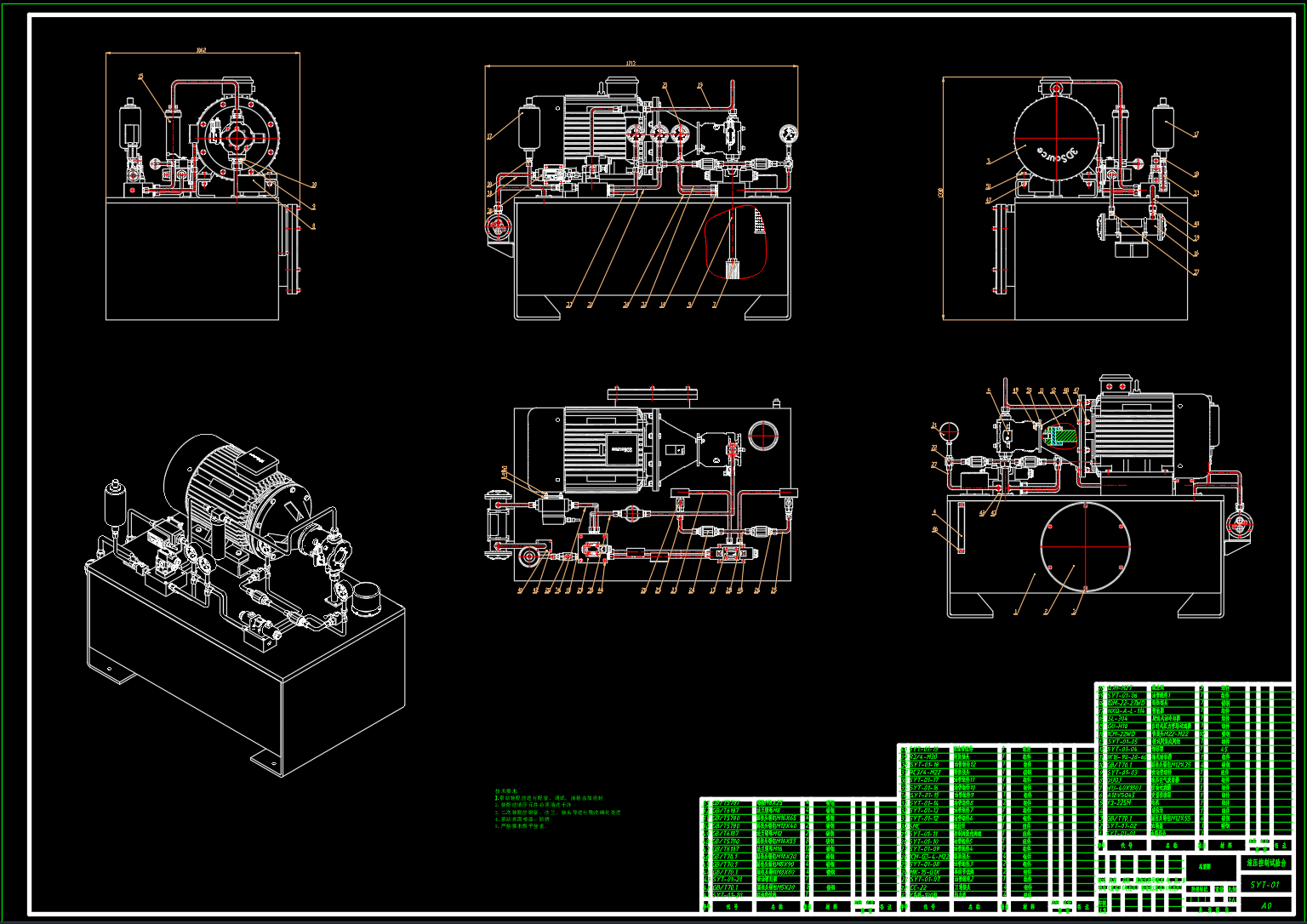Click the drawing number 'SYT-01' in title block
Viewport: 1307px width, 924px height.
(x=1265, y=885)
